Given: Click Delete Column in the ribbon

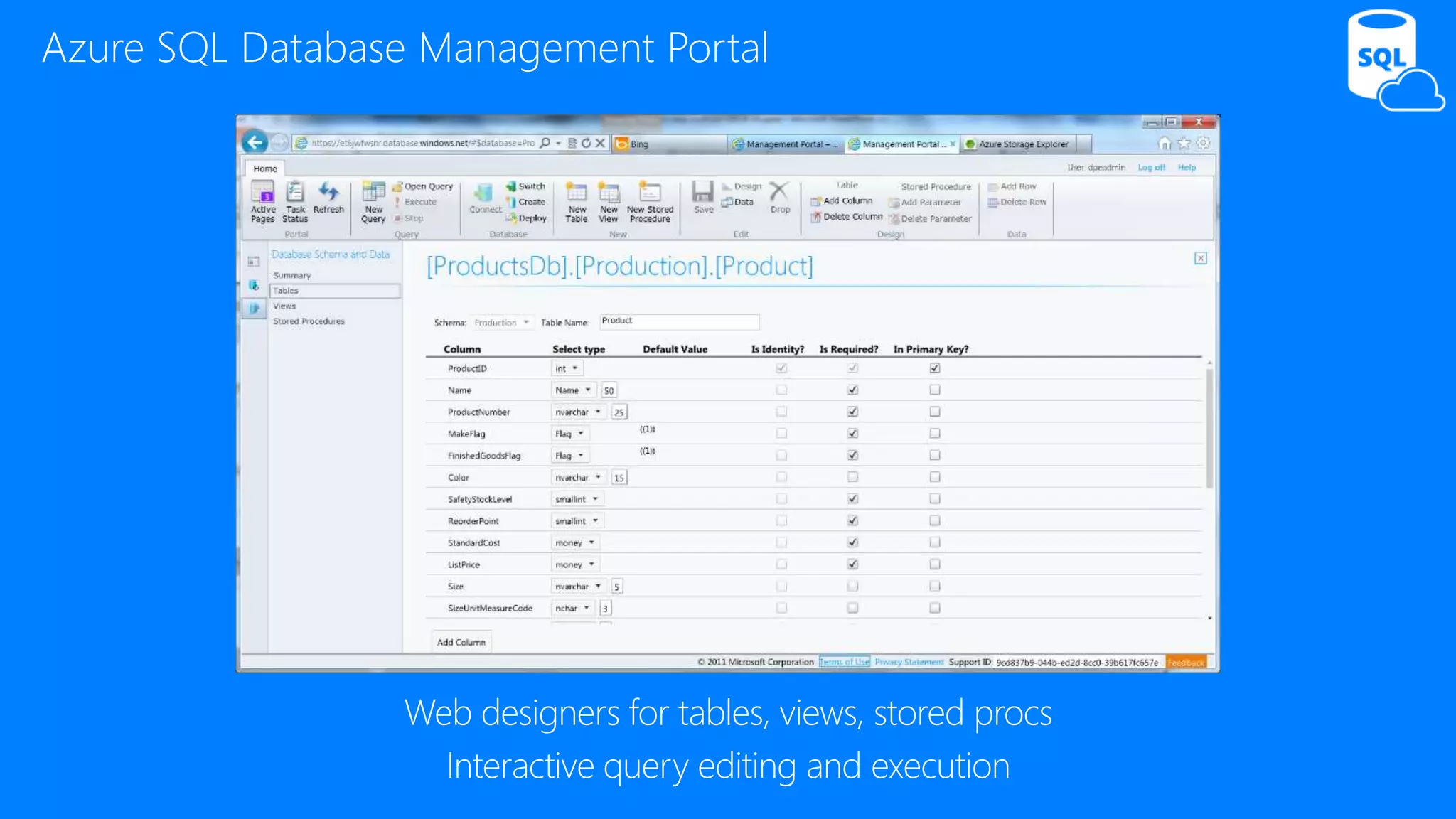Looking at the screenshot, I should [x=847, y=217].
